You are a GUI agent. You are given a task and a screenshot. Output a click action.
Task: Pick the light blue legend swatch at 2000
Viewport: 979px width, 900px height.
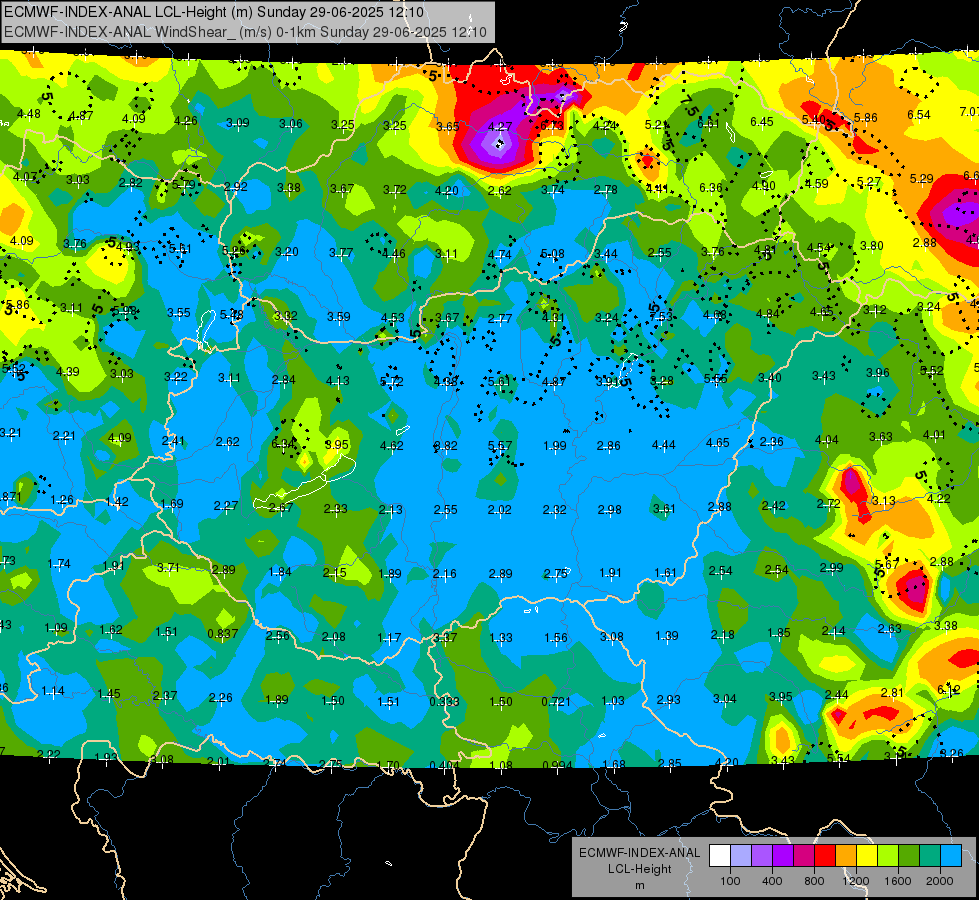click(x=951, y=856)
